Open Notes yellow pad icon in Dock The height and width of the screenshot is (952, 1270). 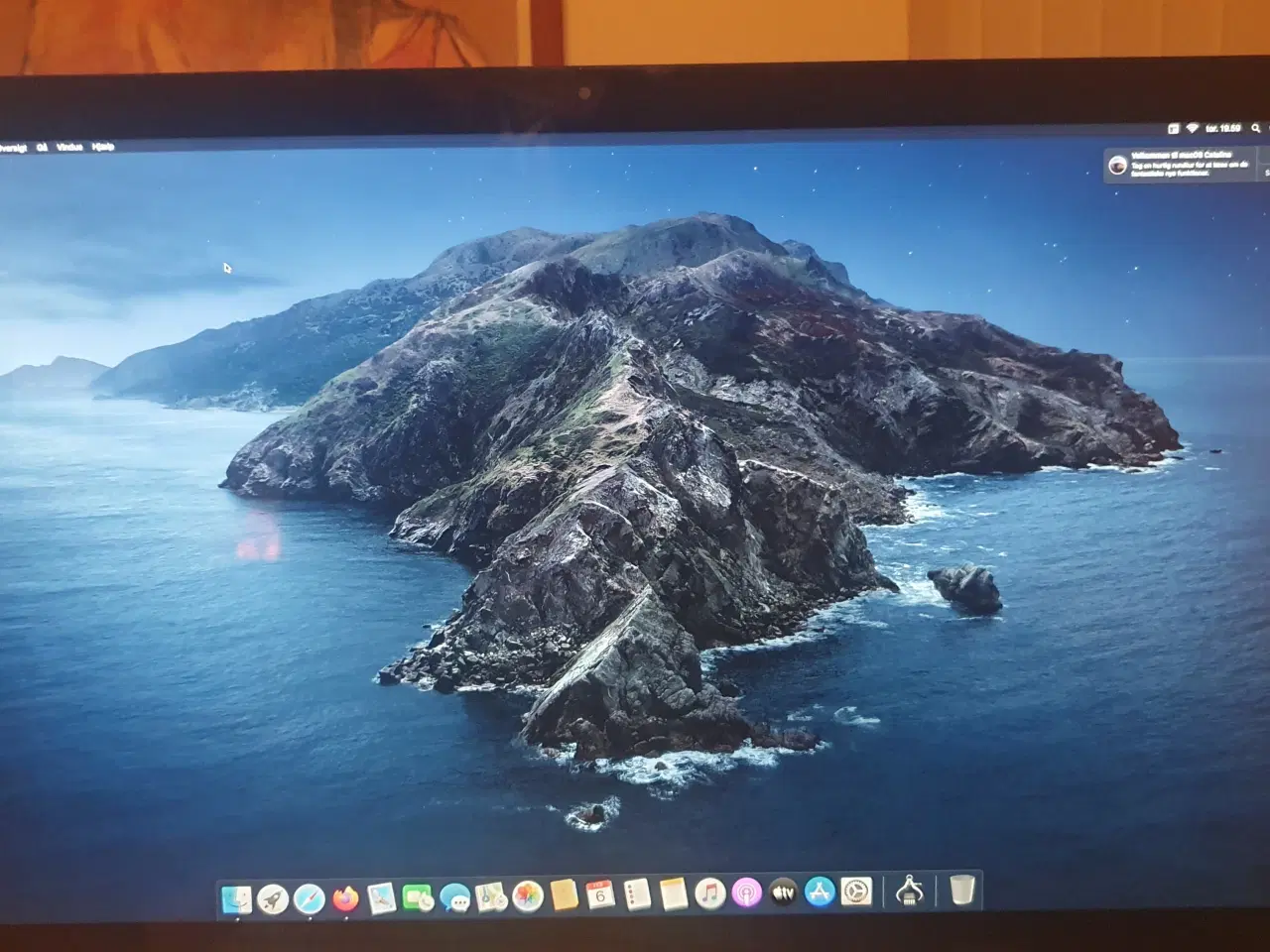(x=673, y=894)
